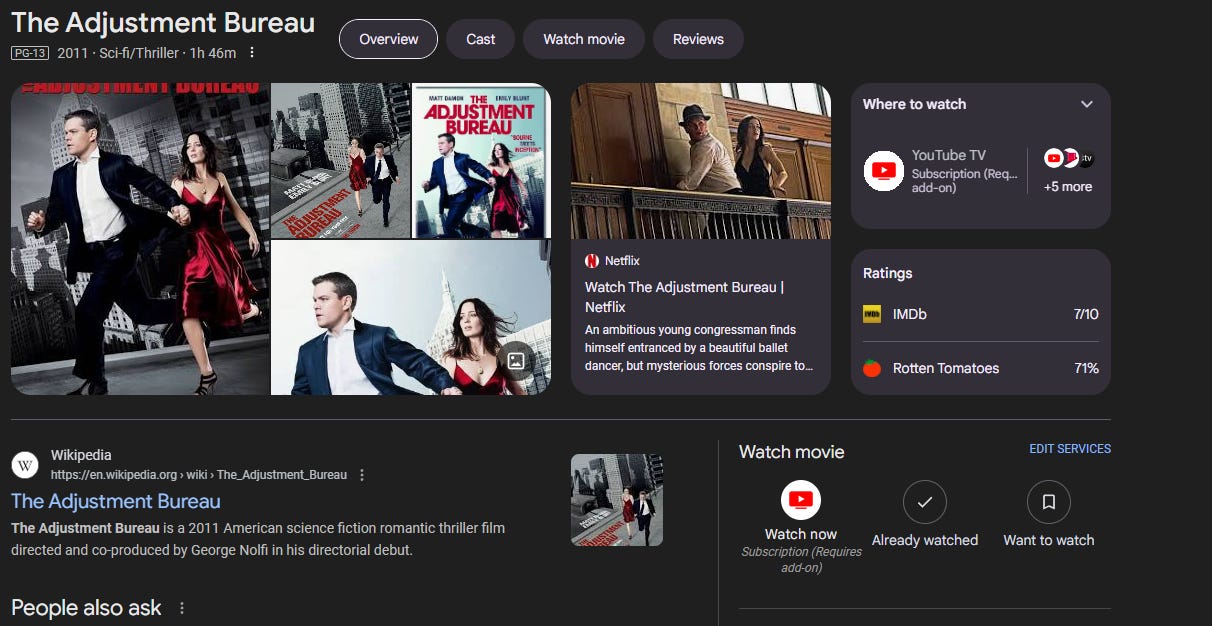Image resolution: width=1212 pixels, height=626 pixels.
Task: Click the stacked streaming service icons above +5 more
Action: [x=1069, y=158]
